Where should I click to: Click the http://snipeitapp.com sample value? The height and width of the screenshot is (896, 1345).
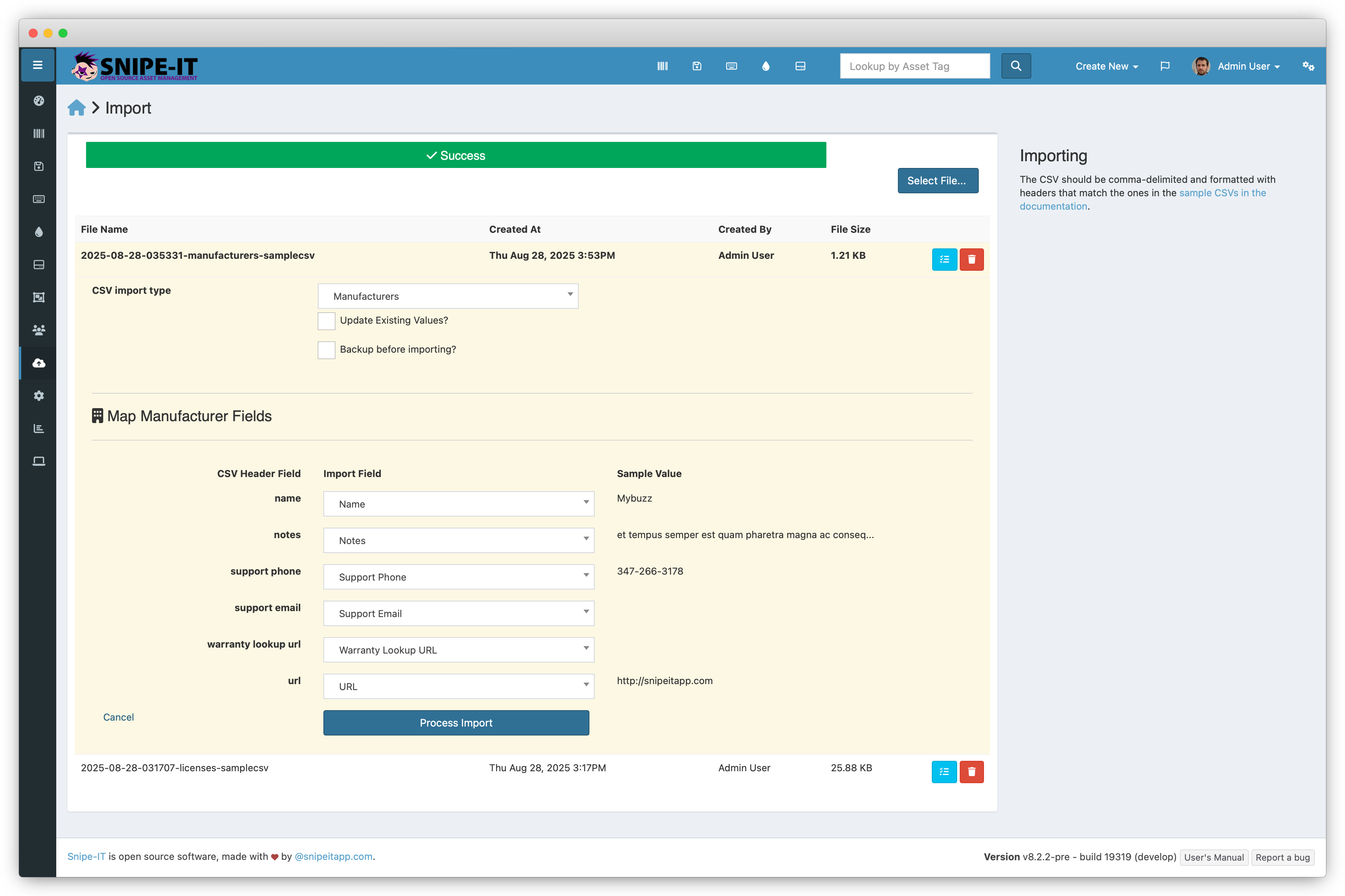(x=665, y=681)
